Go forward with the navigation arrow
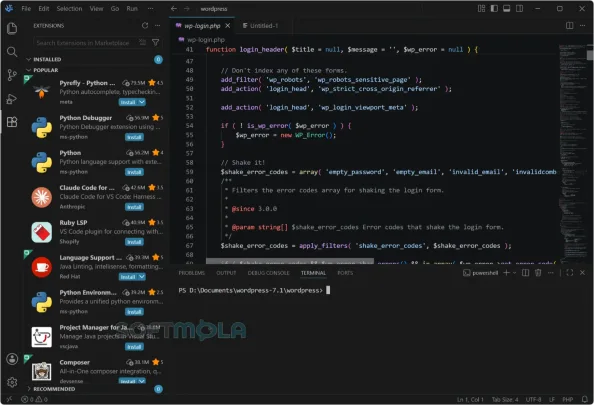Viewport: 594px width, 405px height. point(186,8)
